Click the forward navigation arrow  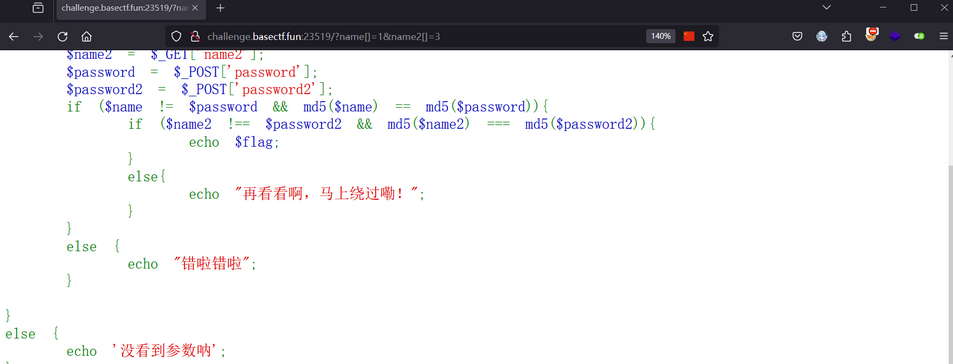[38, 36]
